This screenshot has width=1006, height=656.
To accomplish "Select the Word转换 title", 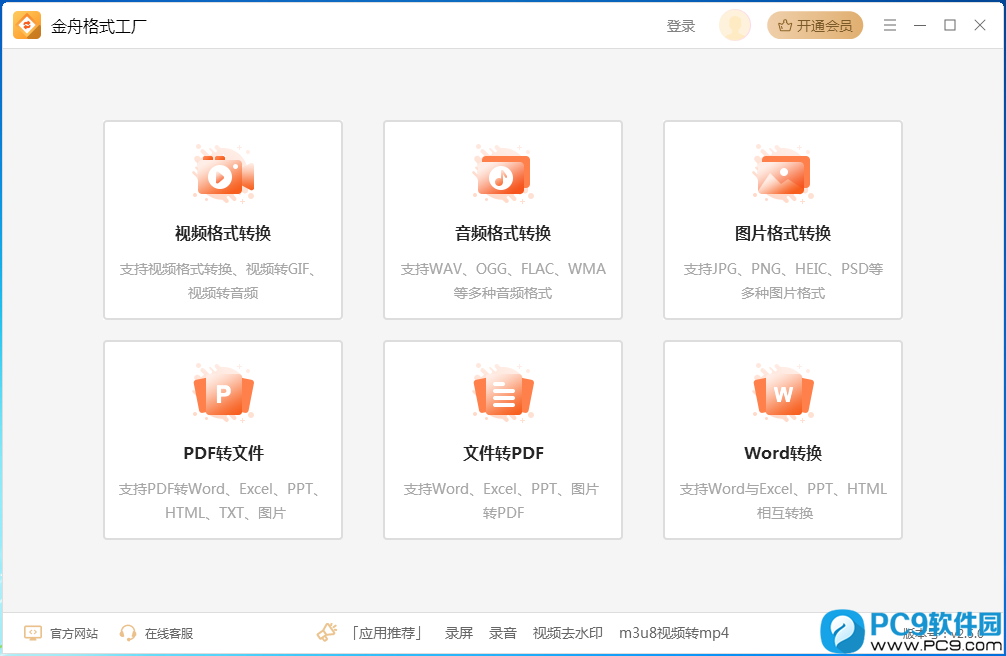I will (783, 453).
